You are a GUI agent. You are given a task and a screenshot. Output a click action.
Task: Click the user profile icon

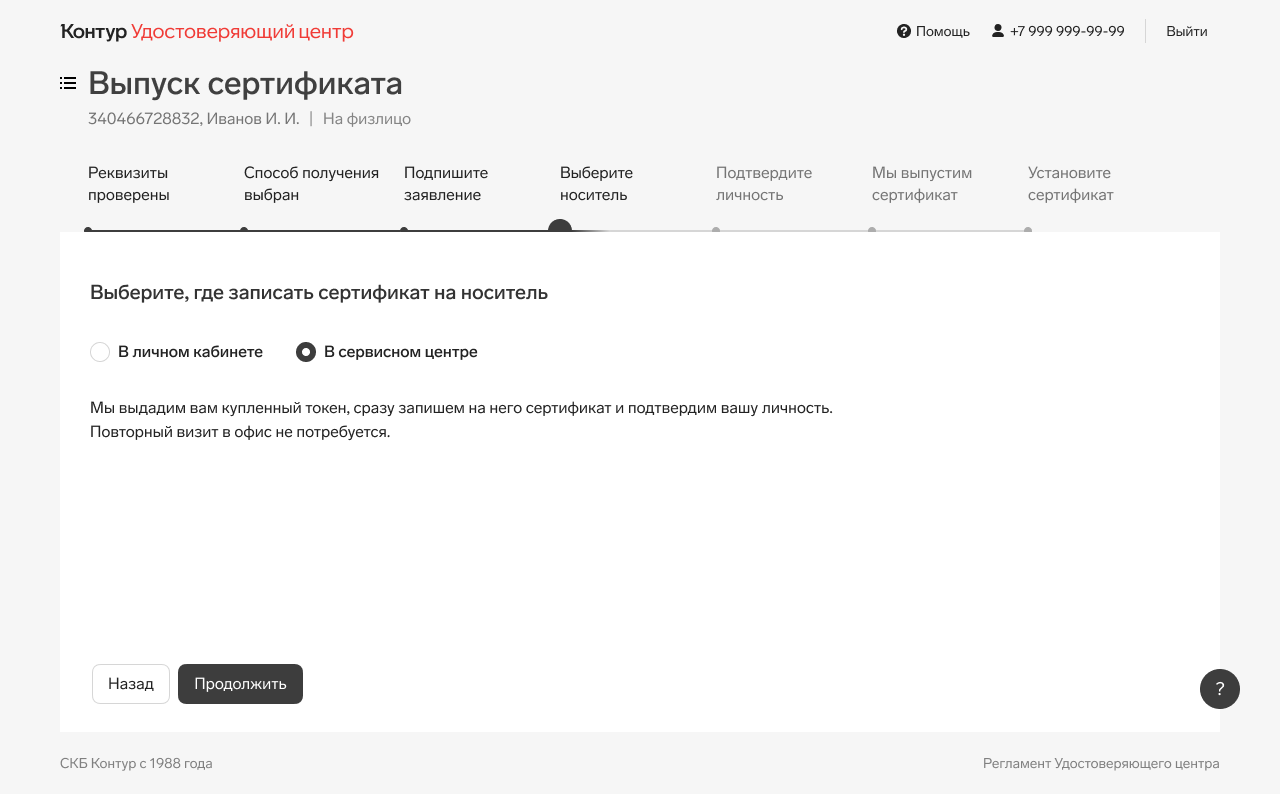(997, 31)
